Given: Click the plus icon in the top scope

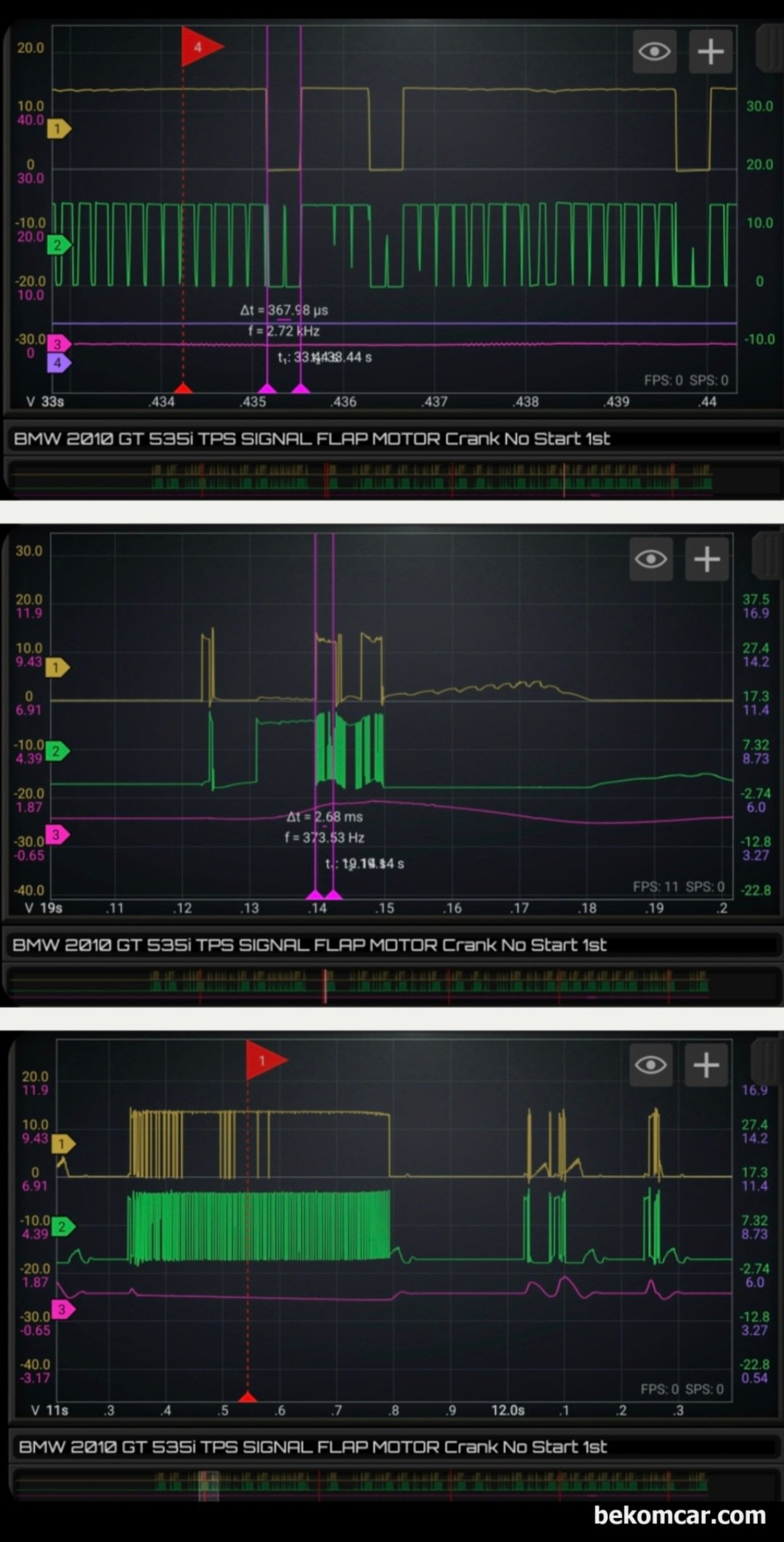Looking at the screenshot, I should (710, 52).
